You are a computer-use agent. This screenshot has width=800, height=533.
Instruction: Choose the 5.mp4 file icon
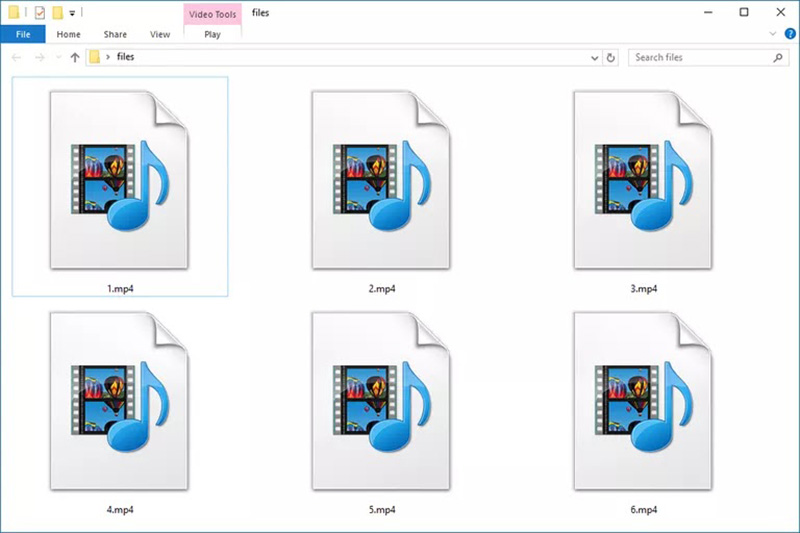point(381,401)
